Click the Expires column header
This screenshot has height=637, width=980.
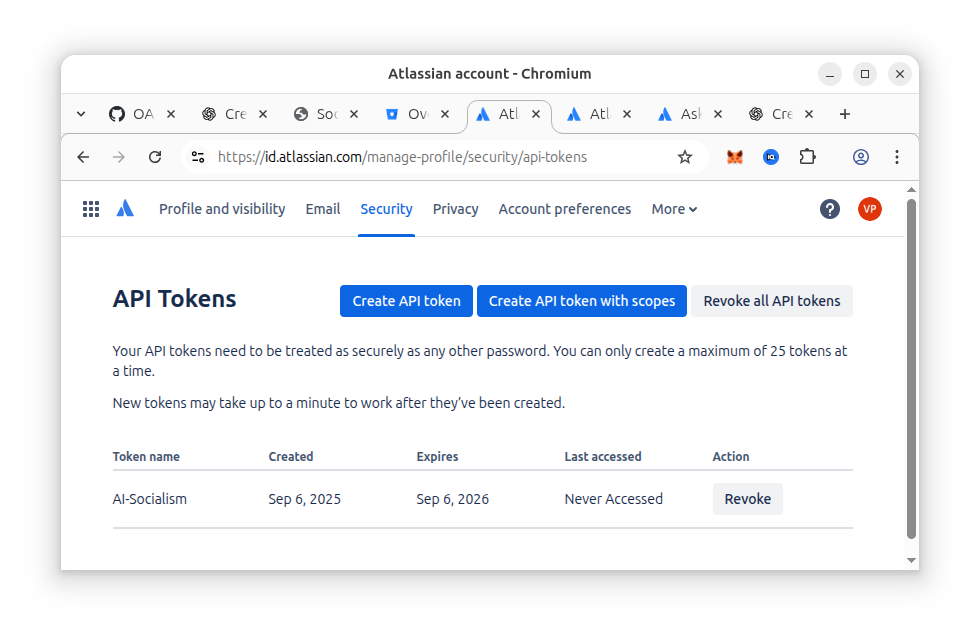pyautogui.click(x=438, y=456)
